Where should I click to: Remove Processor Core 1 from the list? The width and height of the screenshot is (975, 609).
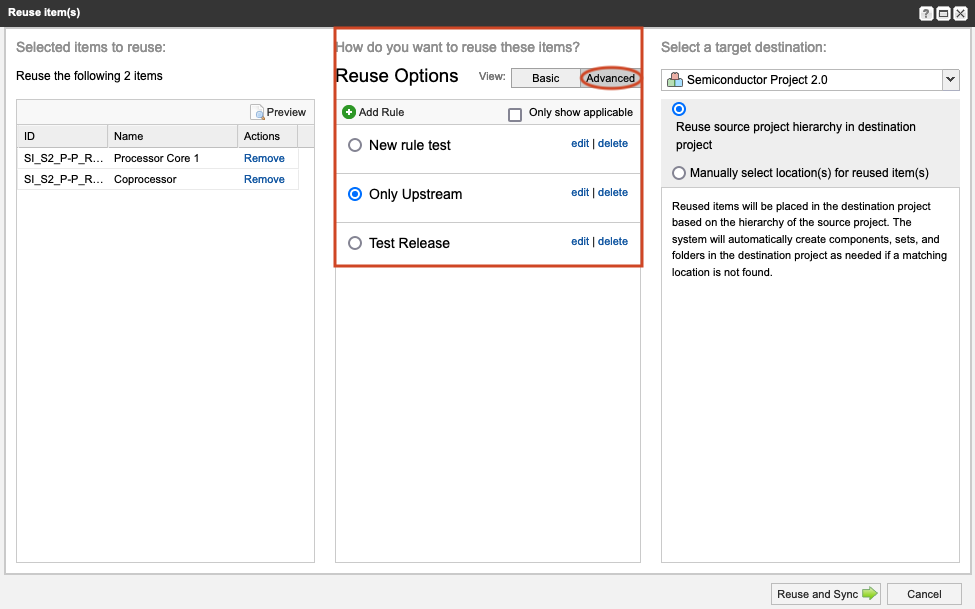[264, 158]
